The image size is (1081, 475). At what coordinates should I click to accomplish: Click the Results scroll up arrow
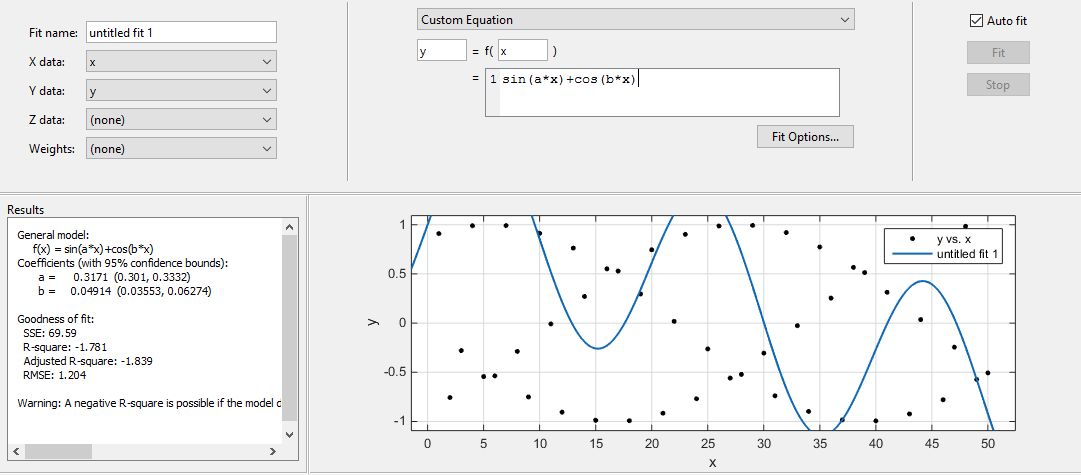[290, 227]
